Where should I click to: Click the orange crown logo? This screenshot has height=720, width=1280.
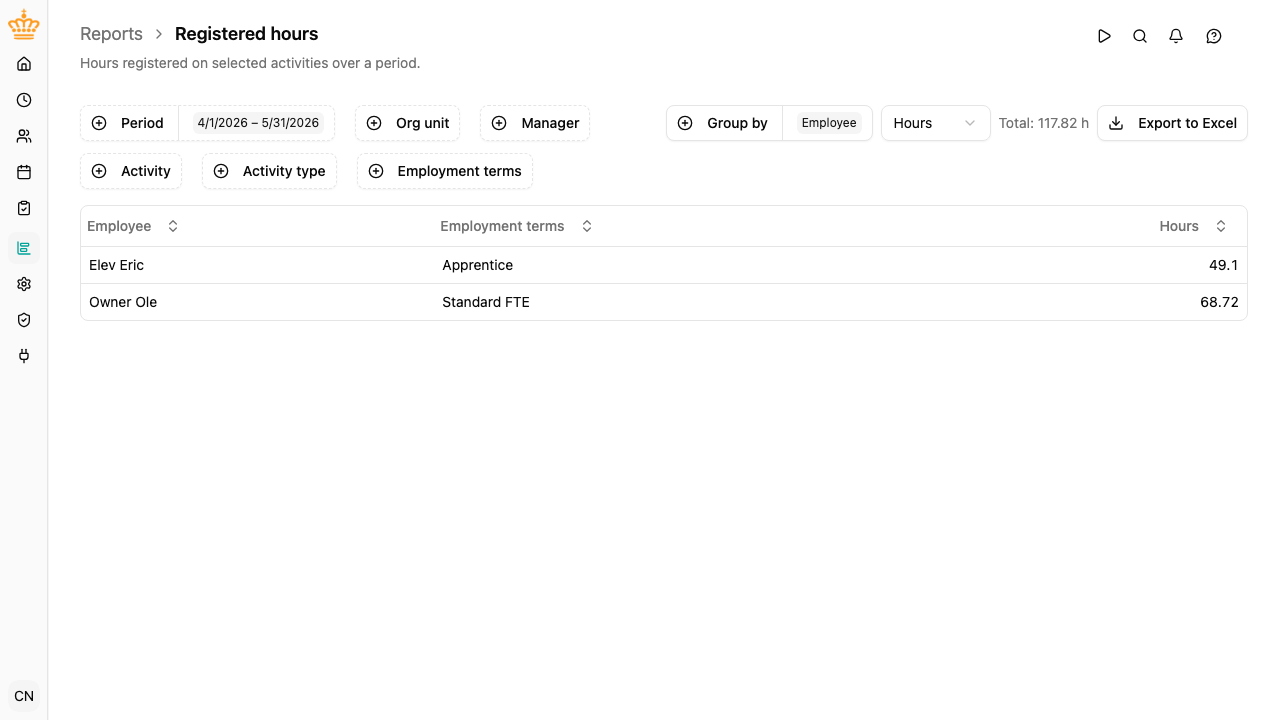coord(24,25)
